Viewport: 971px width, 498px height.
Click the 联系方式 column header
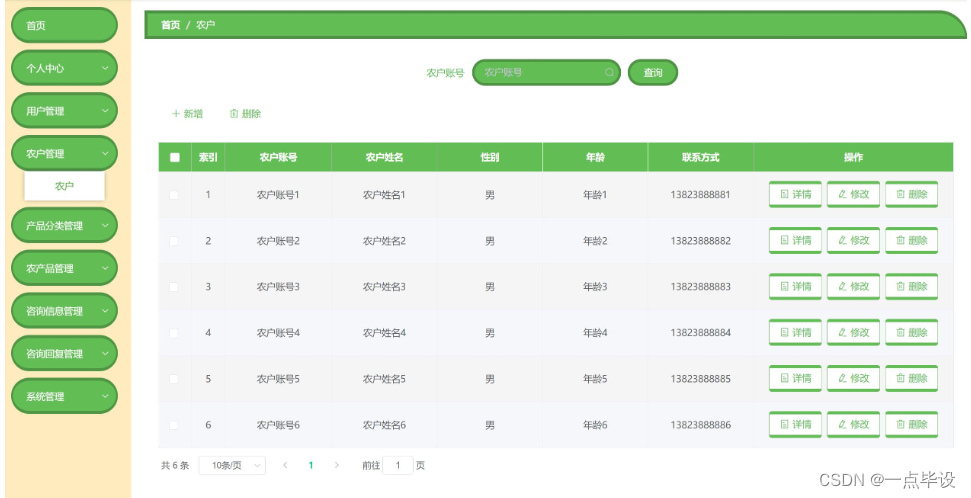pyautogui.click(x=700, y=157)
